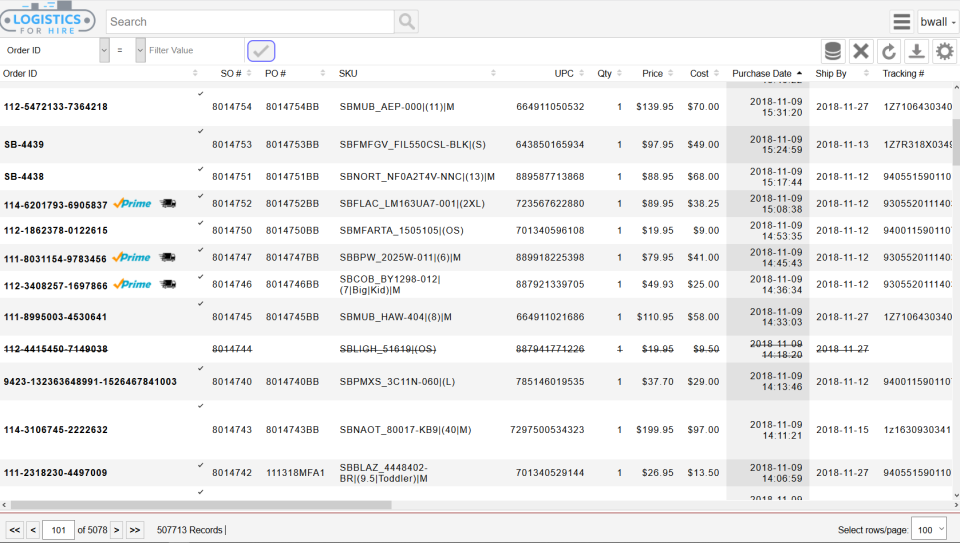Sort by Ship By column arrows
Image resolution: width=960 pixels, height=543 pixels.
point(866,73)
